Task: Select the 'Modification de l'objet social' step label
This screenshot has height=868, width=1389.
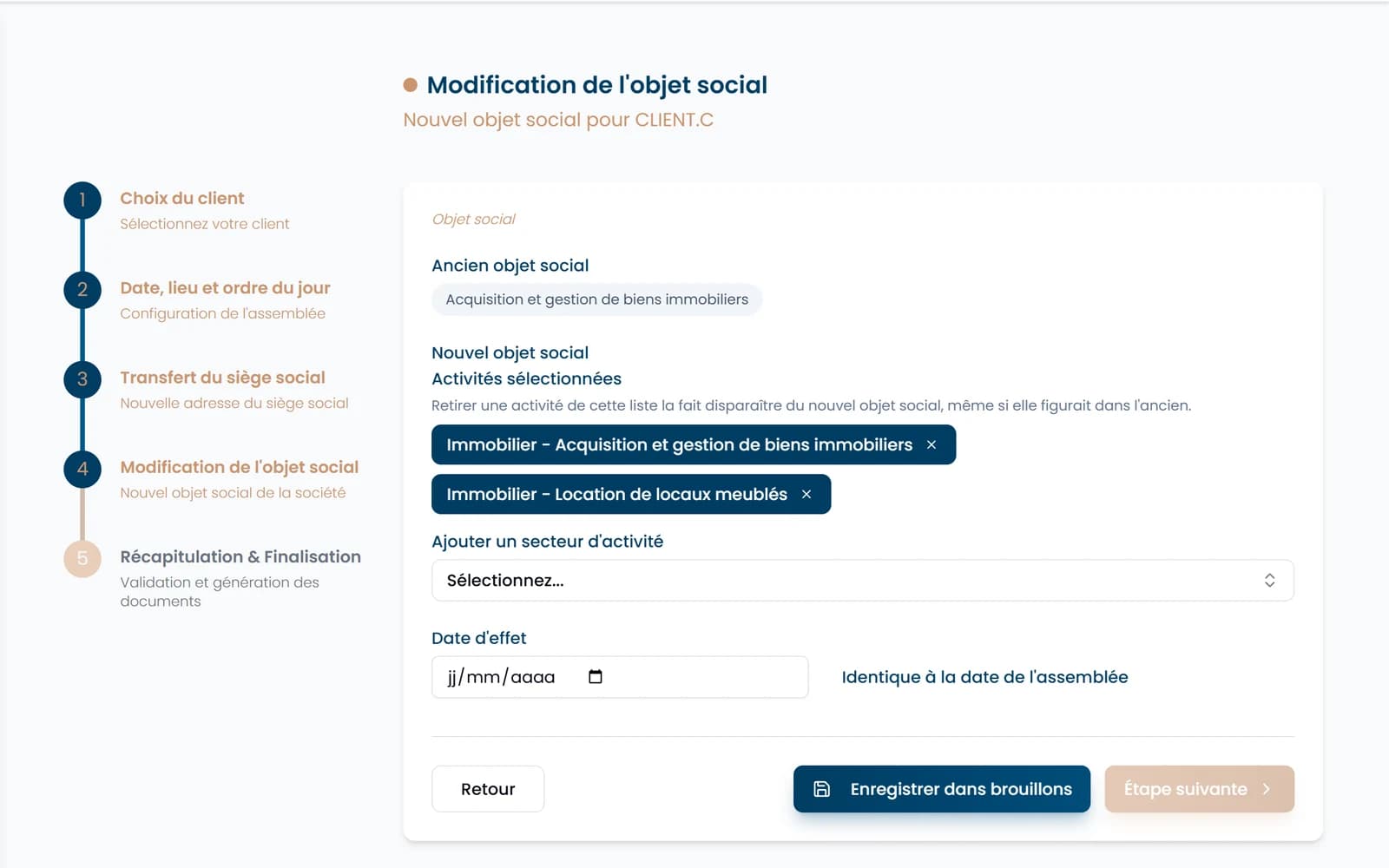Action: click(x=239, y=467)
